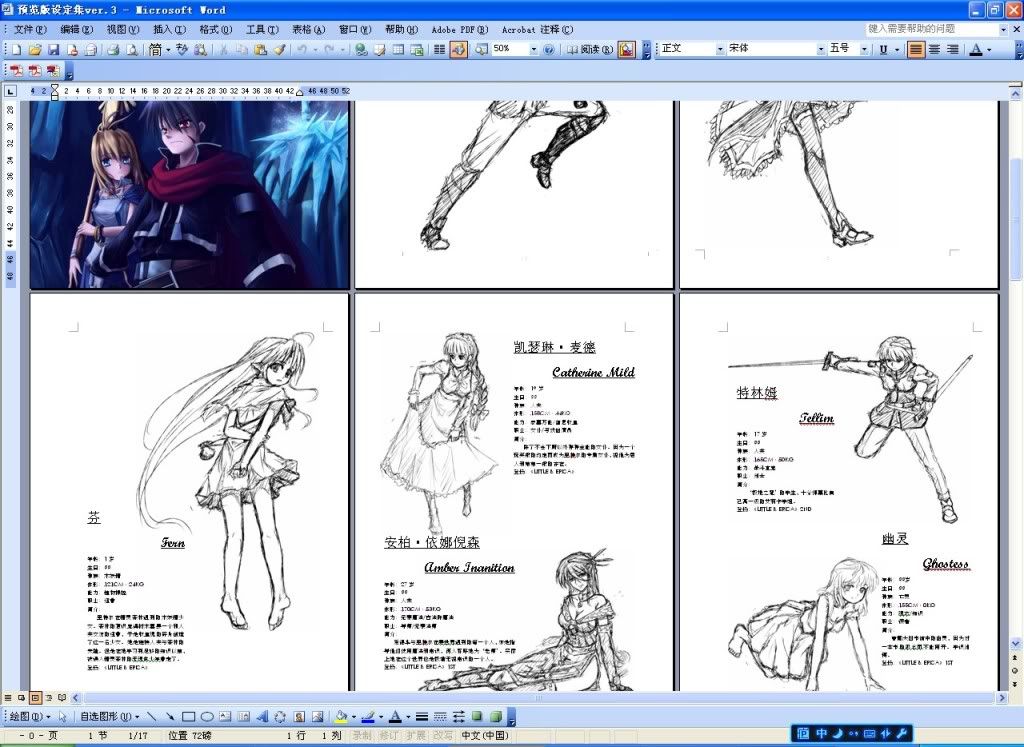Select the Rectangle shape tool

pos(188,716)
